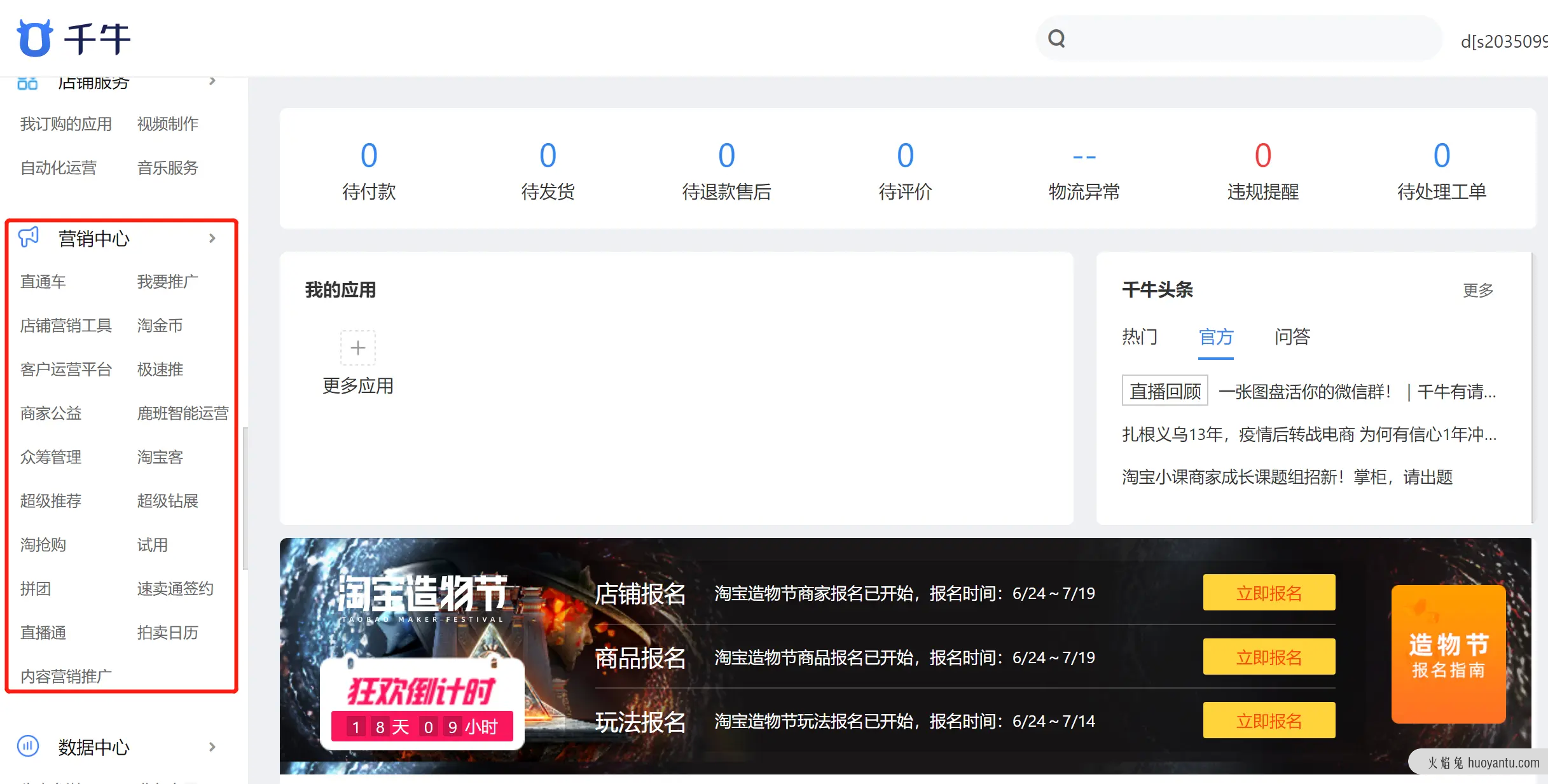The image size is (1548, 784).
Task: Open 内容营销推广 menu item
Action: (x=66, y=677)
